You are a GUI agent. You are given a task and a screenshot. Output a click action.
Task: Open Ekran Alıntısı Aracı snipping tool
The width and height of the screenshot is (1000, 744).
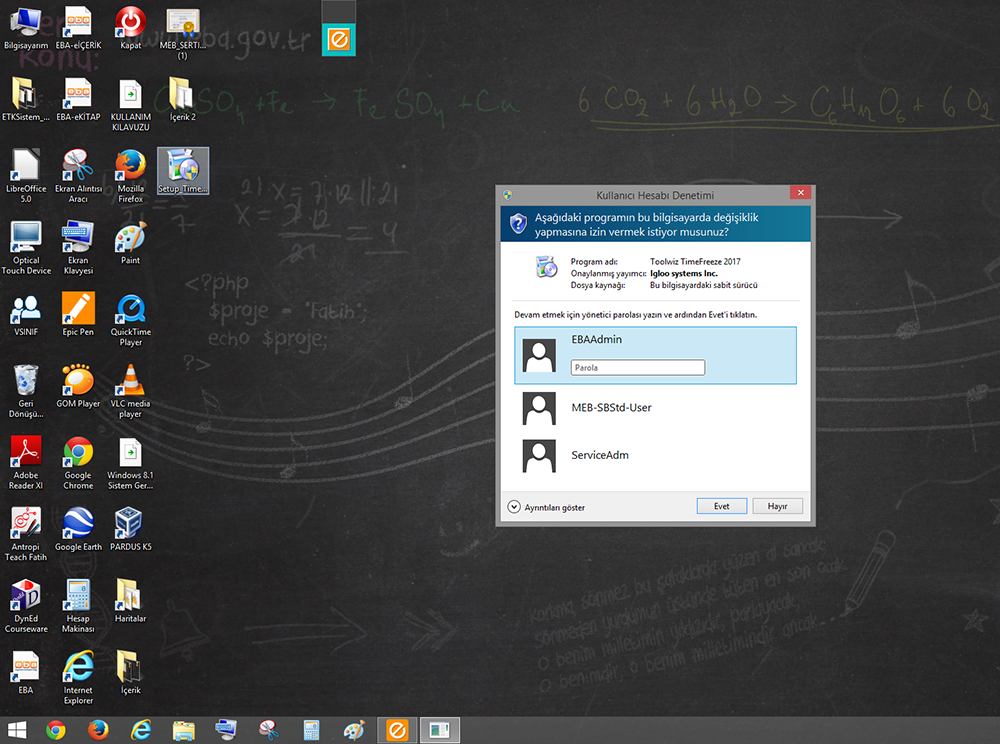coord(78,176)
